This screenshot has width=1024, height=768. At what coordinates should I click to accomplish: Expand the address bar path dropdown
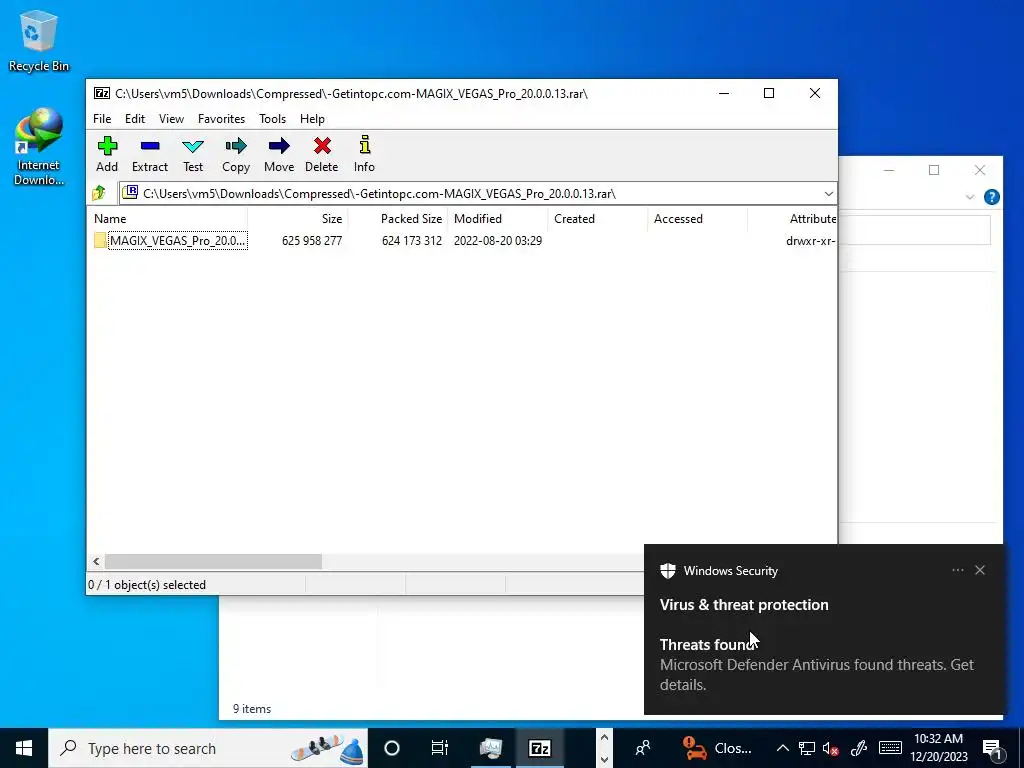[x=828, y=194]
